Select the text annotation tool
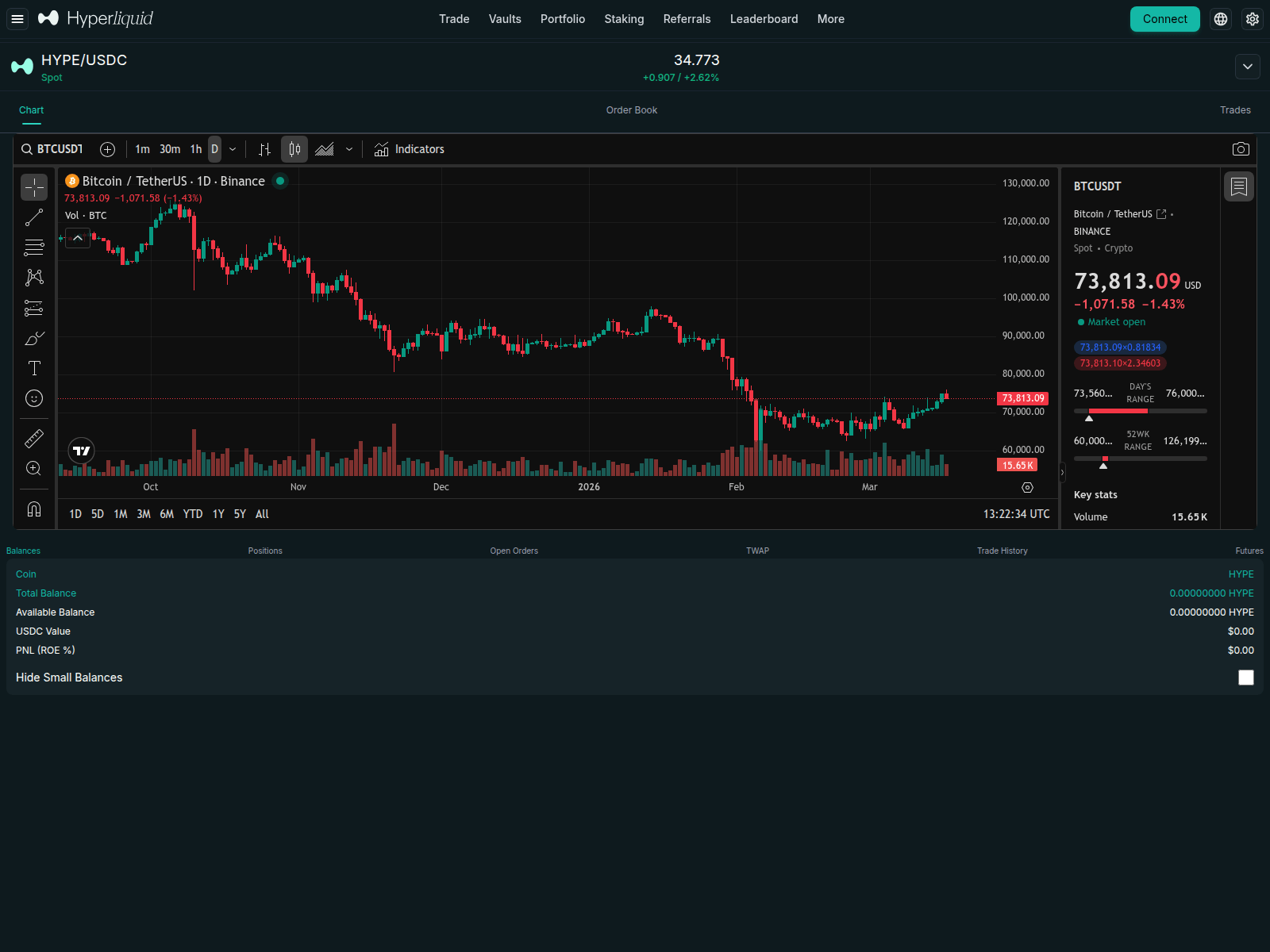1270x952 pixels. (33, 367)
